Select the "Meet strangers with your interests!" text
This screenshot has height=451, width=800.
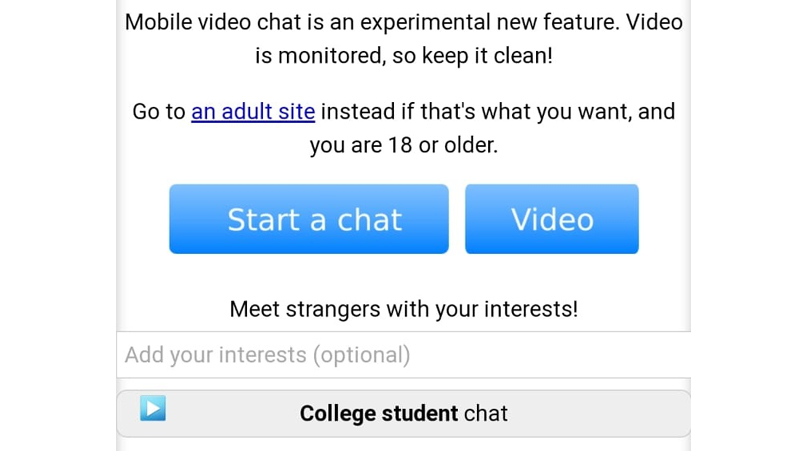404,309
